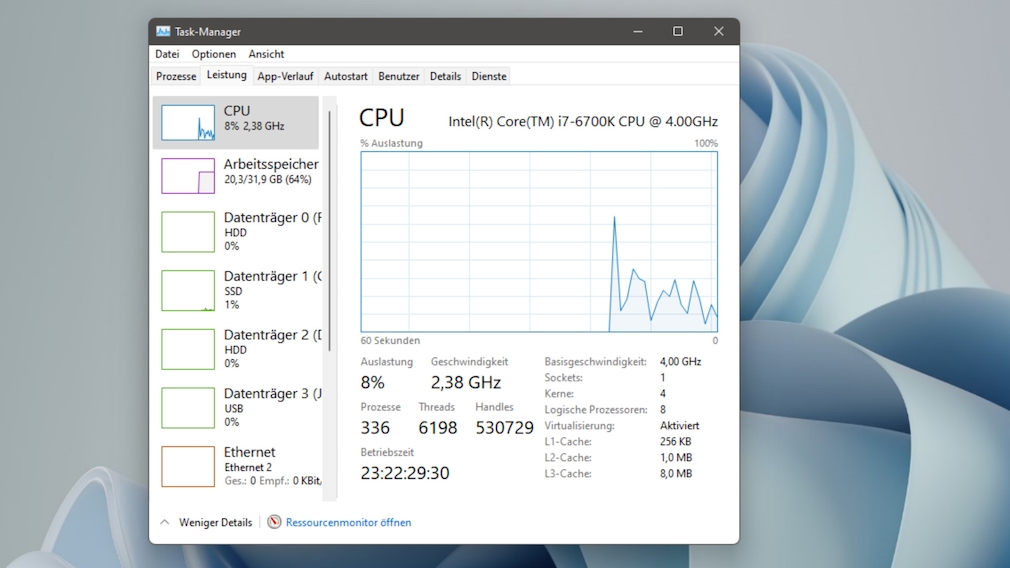1010x568 pixels.
Task: Open the Arbeitsspeicher memory graph
Action: 188,176
